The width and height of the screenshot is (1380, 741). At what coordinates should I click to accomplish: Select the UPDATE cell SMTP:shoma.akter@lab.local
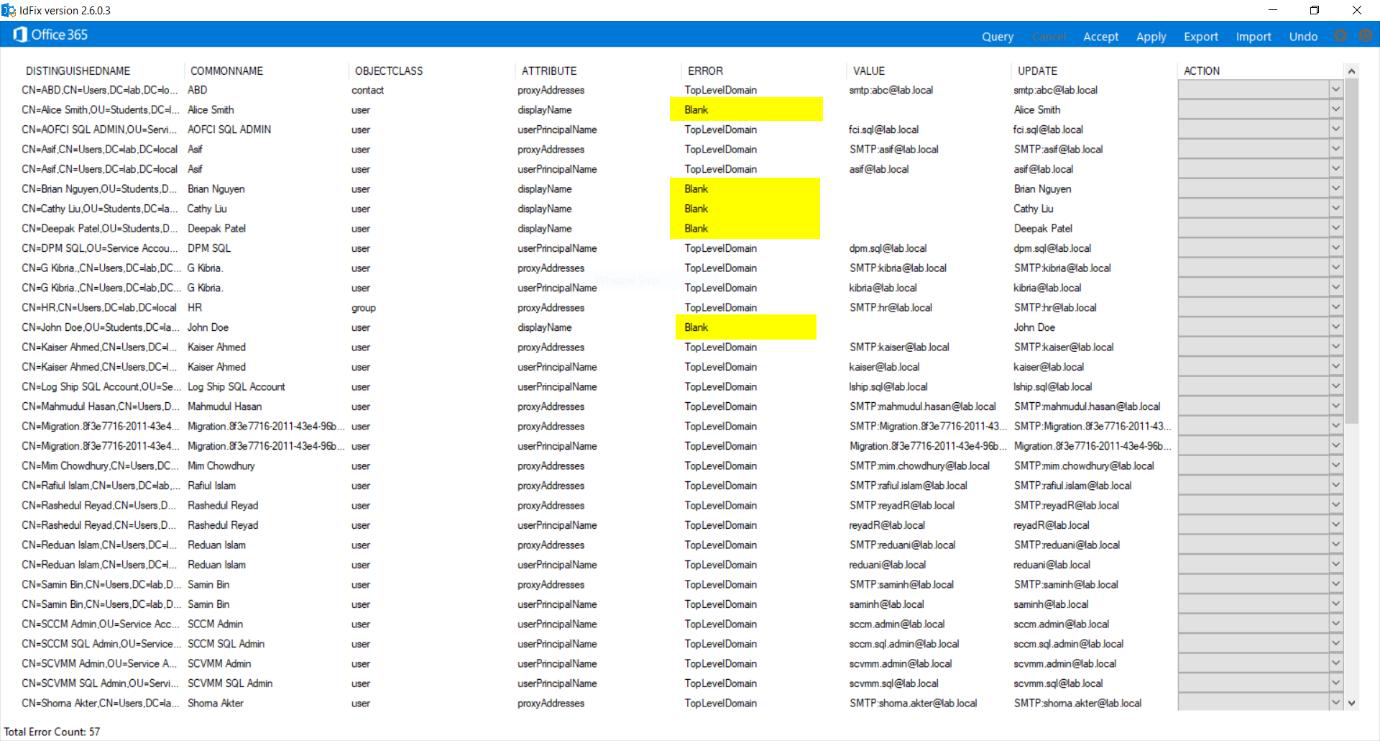tap(1078, 703)
